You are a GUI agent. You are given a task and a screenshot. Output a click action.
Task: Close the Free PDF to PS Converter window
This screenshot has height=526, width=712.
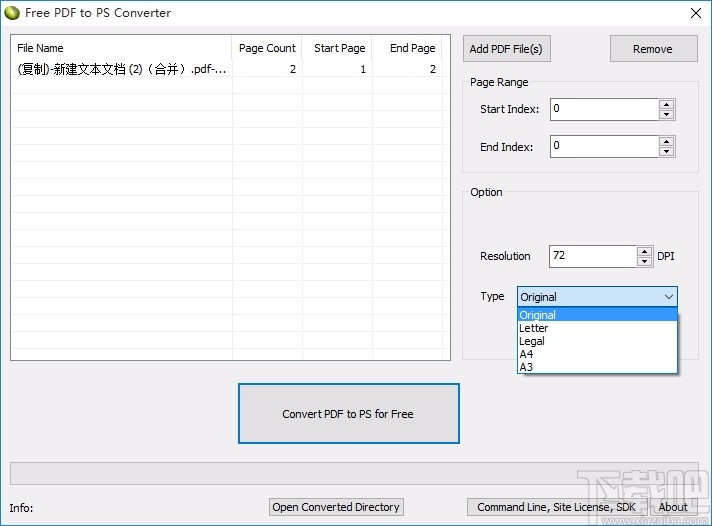(x=696, y=13)
